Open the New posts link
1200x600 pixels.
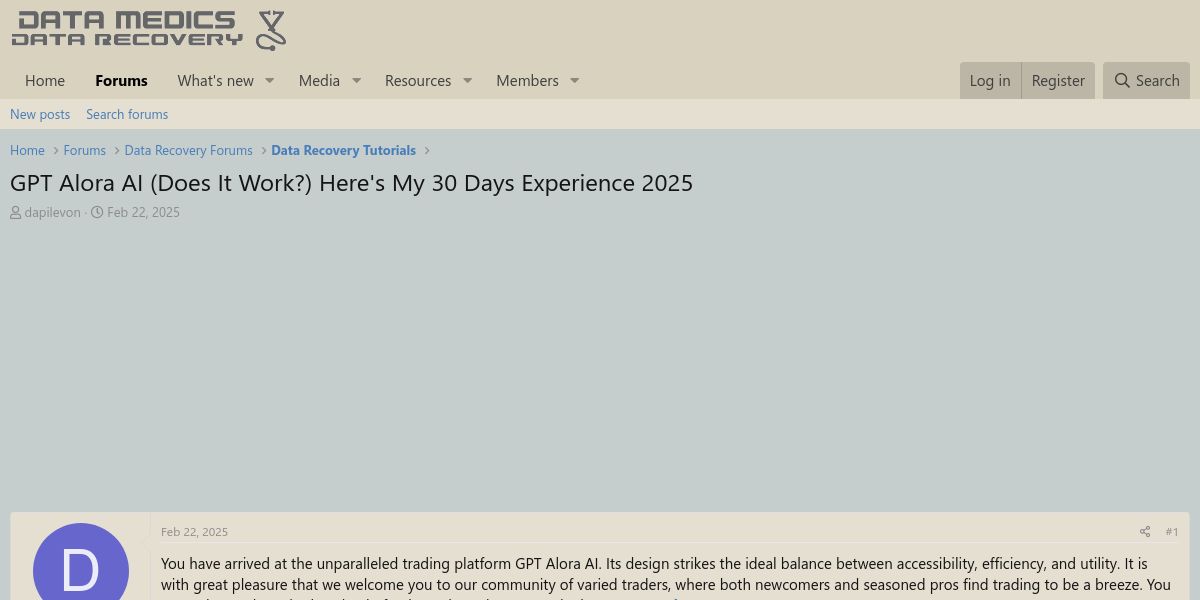[x=40, y=114]
